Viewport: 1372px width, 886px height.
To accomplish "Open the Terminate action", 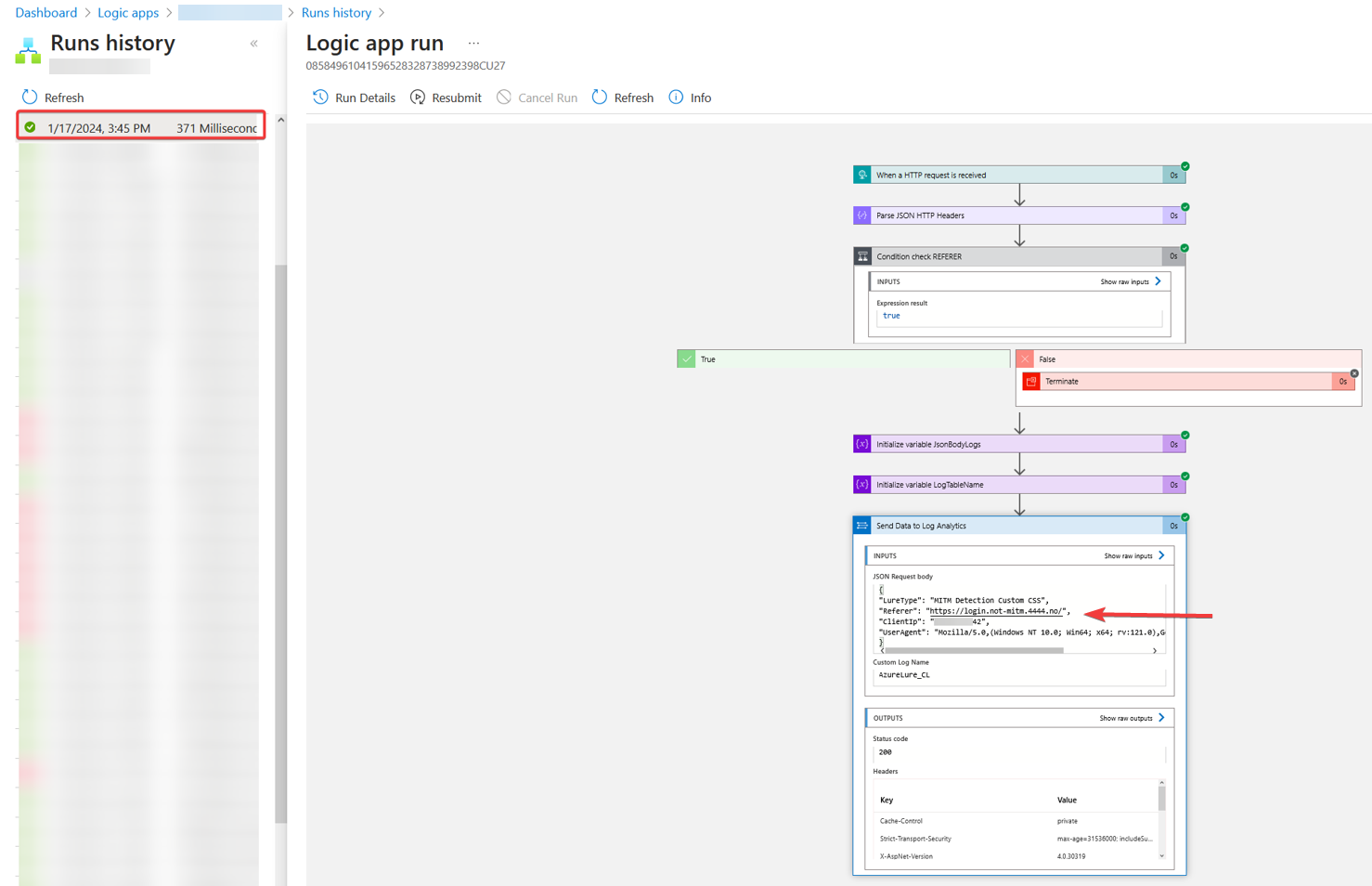I will pyautogui.click(x=1188, y=381).
